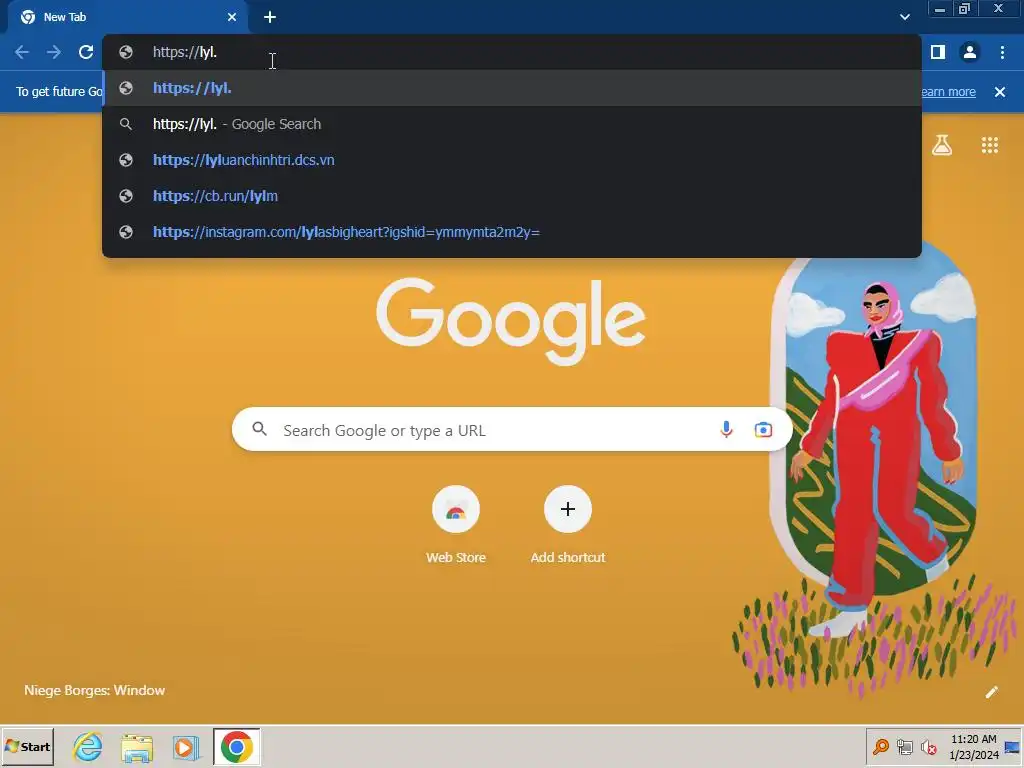1024x768 pixels.
Task: Launch Windows Media Player from the taskbar
Action: [186, 747]
